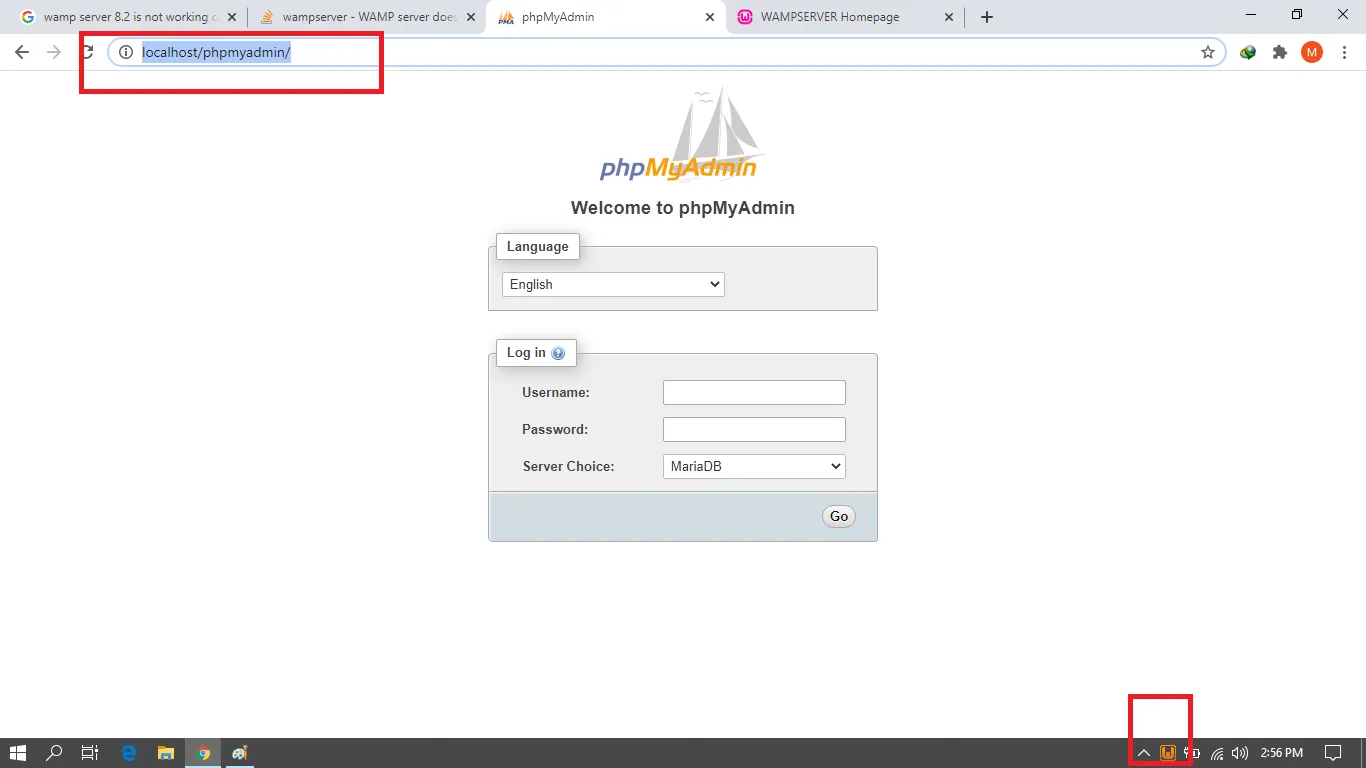Go forward in browser history

click(x=54, y=52)
